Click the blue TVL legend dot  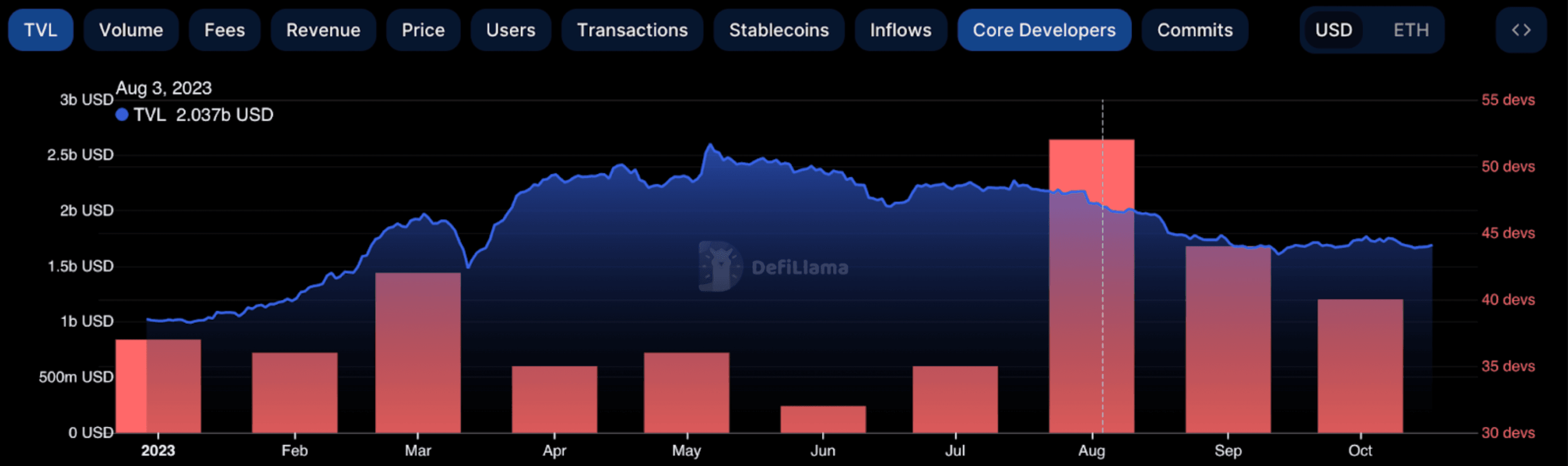click(122, 115)
